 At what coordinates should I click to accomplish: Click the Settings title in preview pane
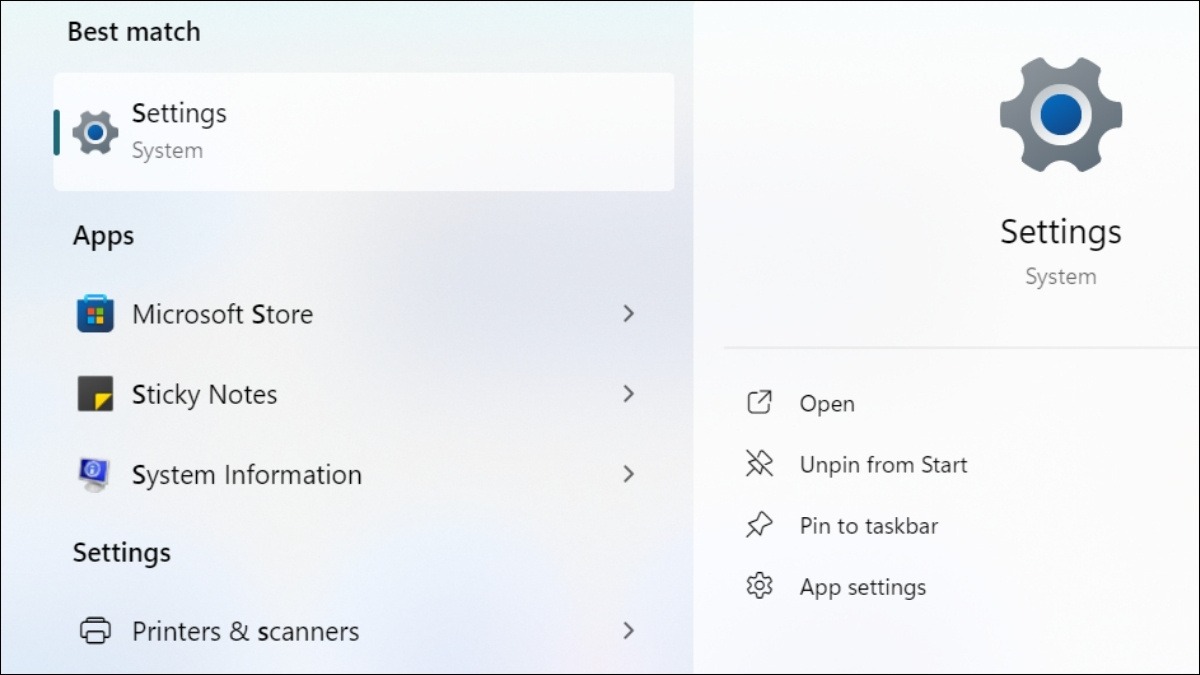point(1061,232)
